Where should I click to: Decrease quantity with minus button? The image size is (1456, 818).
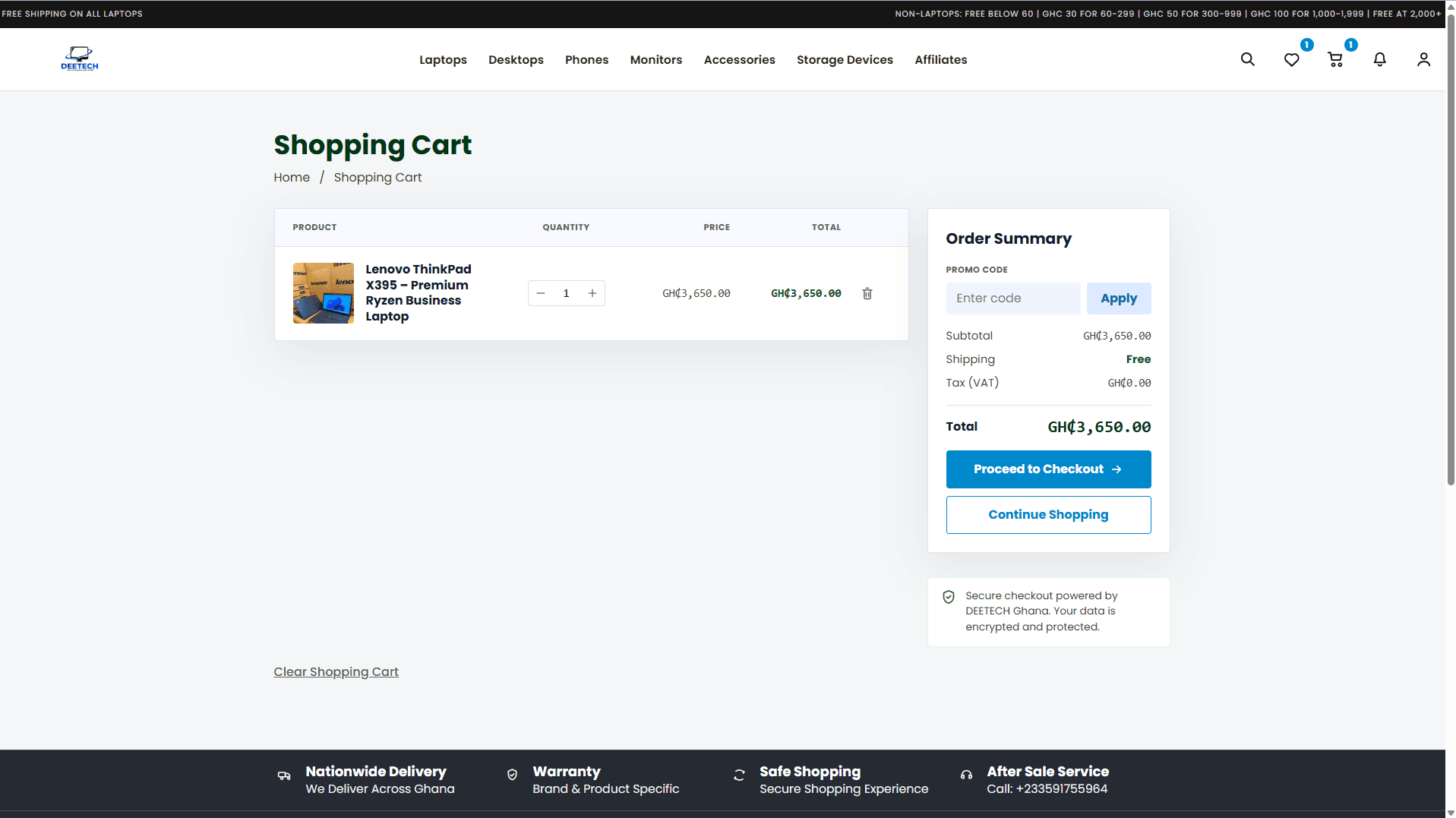point(541,293)
